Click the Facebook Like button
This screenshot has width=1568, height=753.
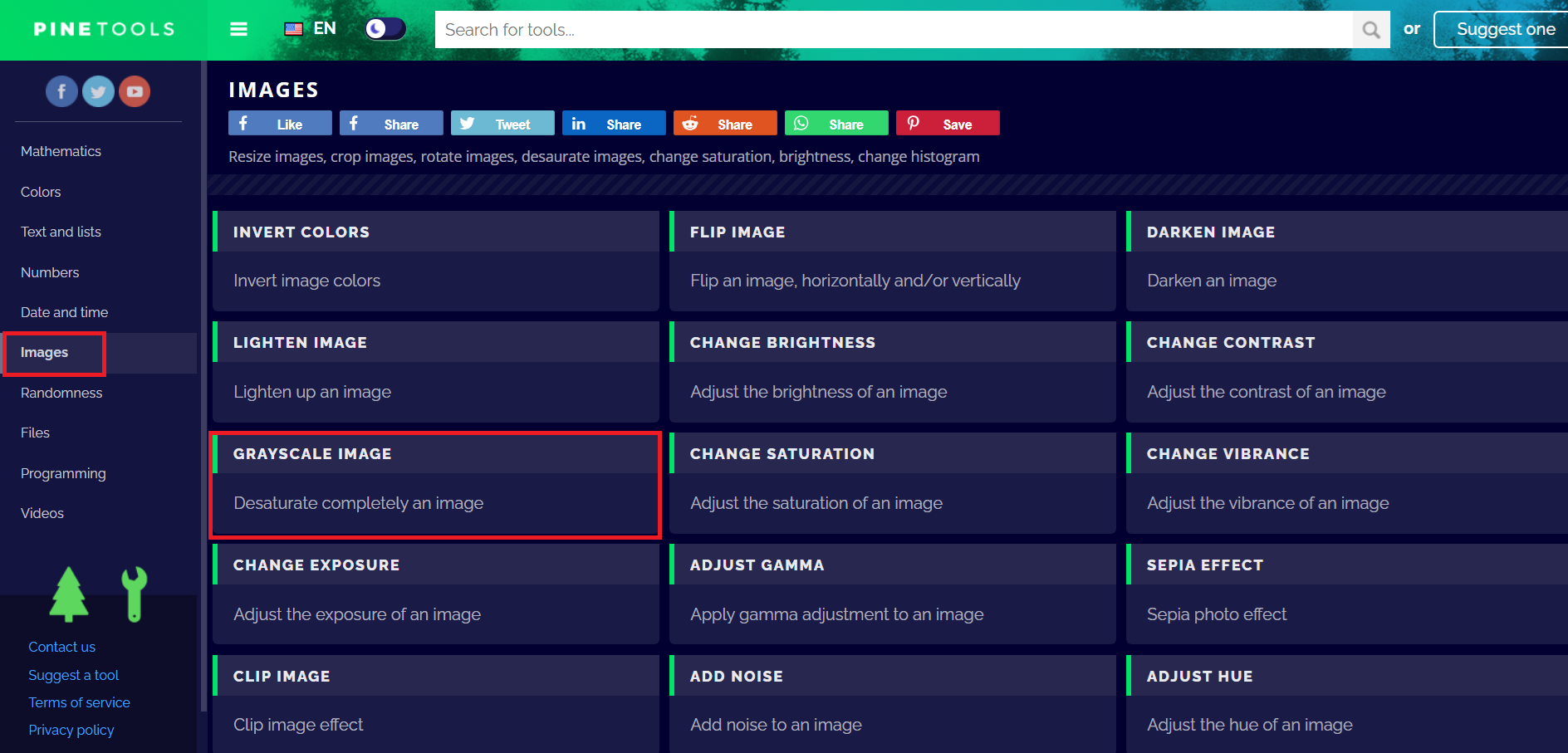[x=280, y=123]
